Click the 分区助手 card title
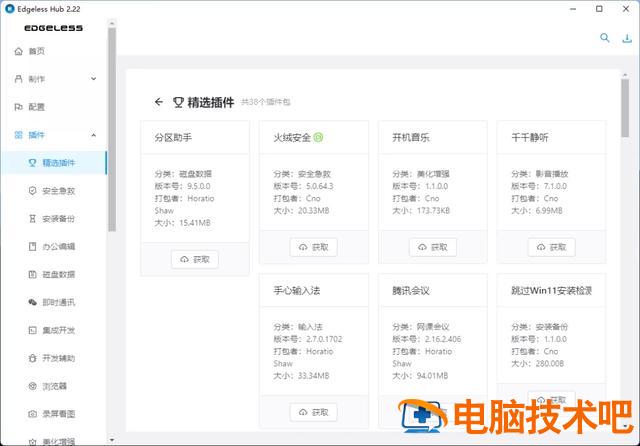The width and height of the screenshot is (640, 446). click(173, 138)
